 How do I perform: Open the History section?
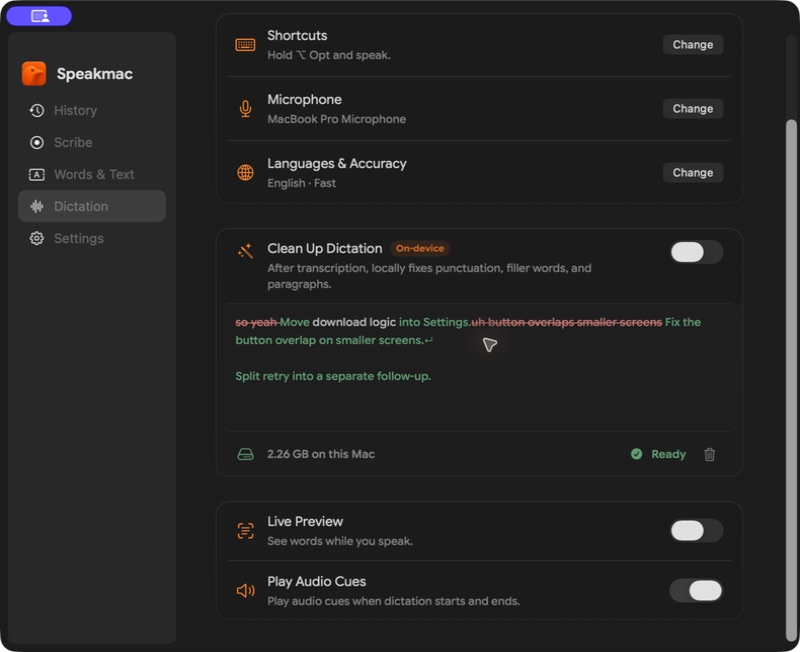[92, 110]
